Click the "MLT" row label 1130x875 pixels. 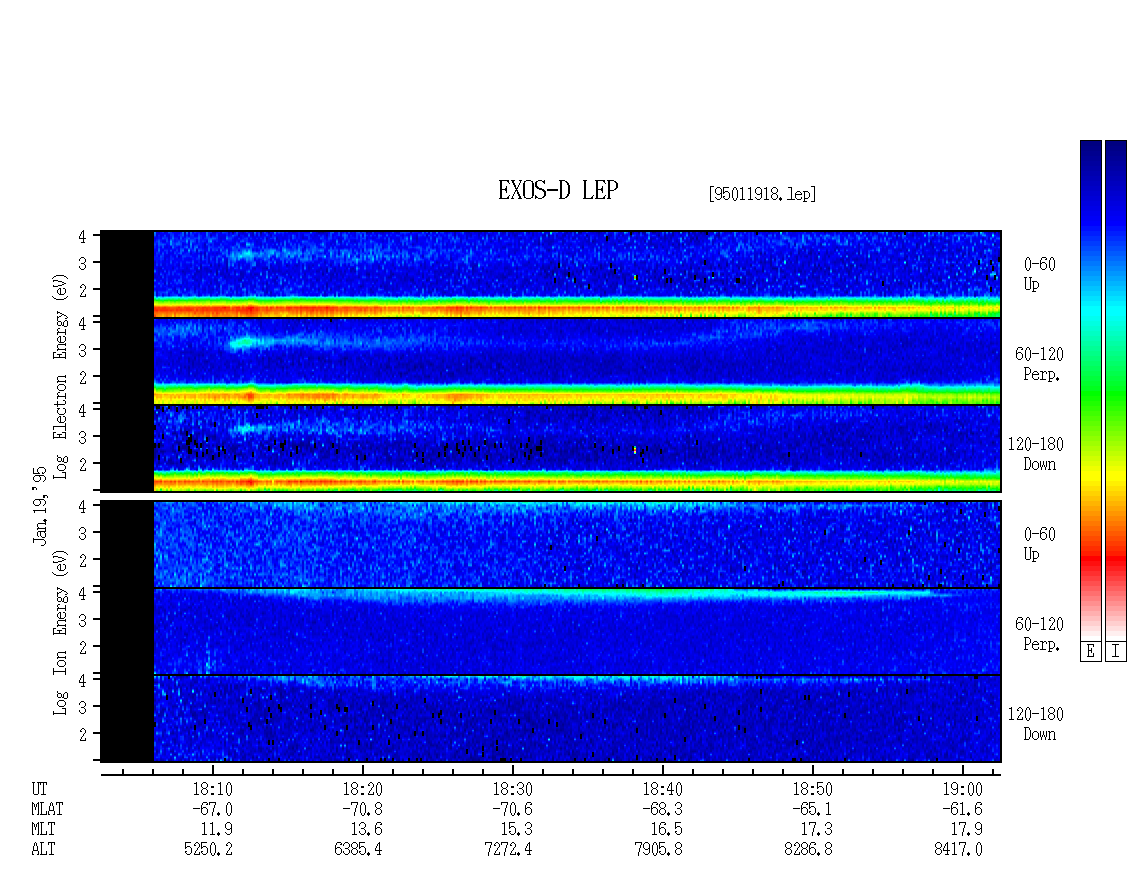tap(43, 830)
